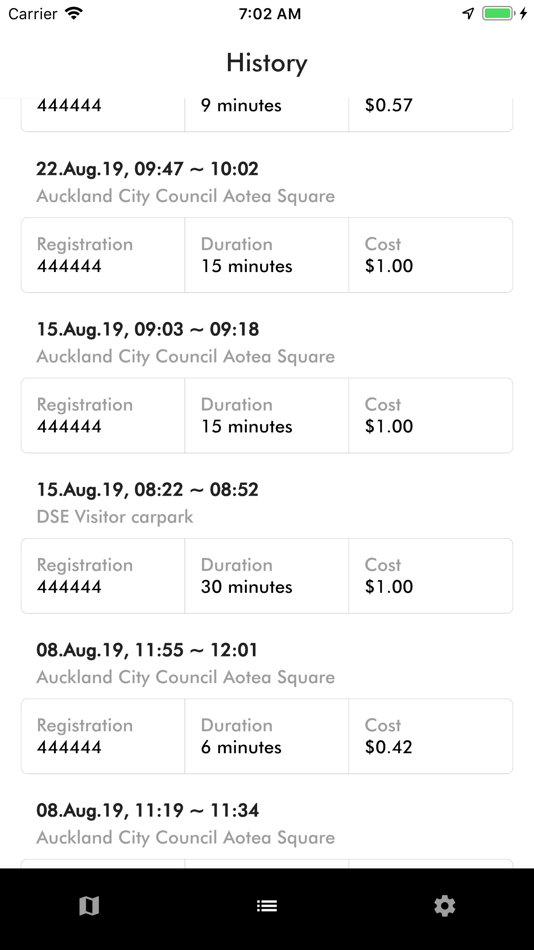The height and width of the screenshot is (950, 534).
Task: Tap the 9 minutes duration cell
Action: [267, 114]
